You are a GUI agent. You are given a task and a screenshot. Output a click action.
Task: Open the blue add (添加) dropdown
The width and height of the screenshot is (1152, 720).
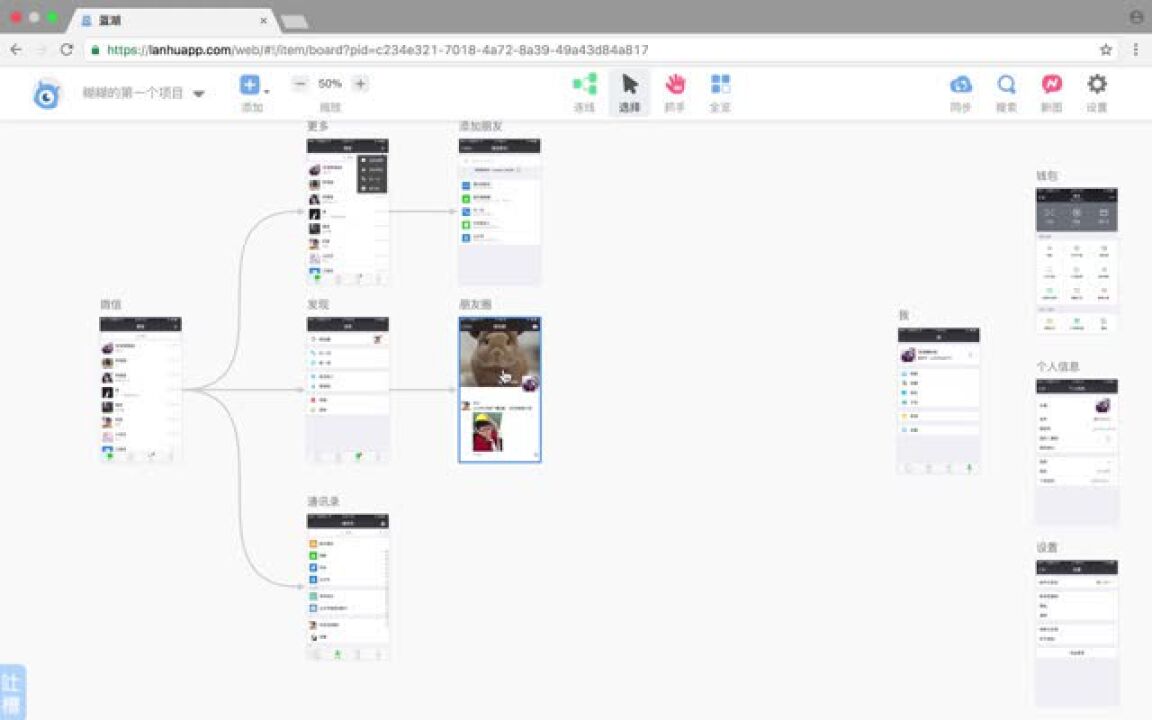coord(252,85)
